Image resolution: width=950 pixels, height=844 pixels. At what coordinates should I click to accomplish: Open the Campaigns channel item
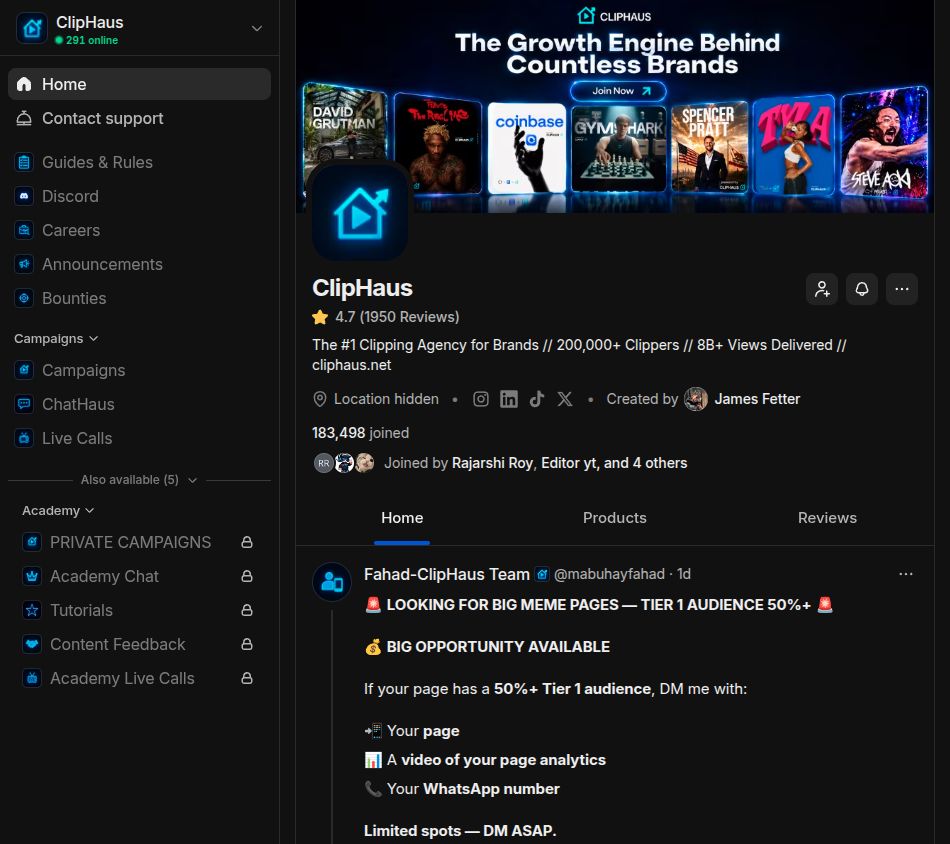click(139, 370)
